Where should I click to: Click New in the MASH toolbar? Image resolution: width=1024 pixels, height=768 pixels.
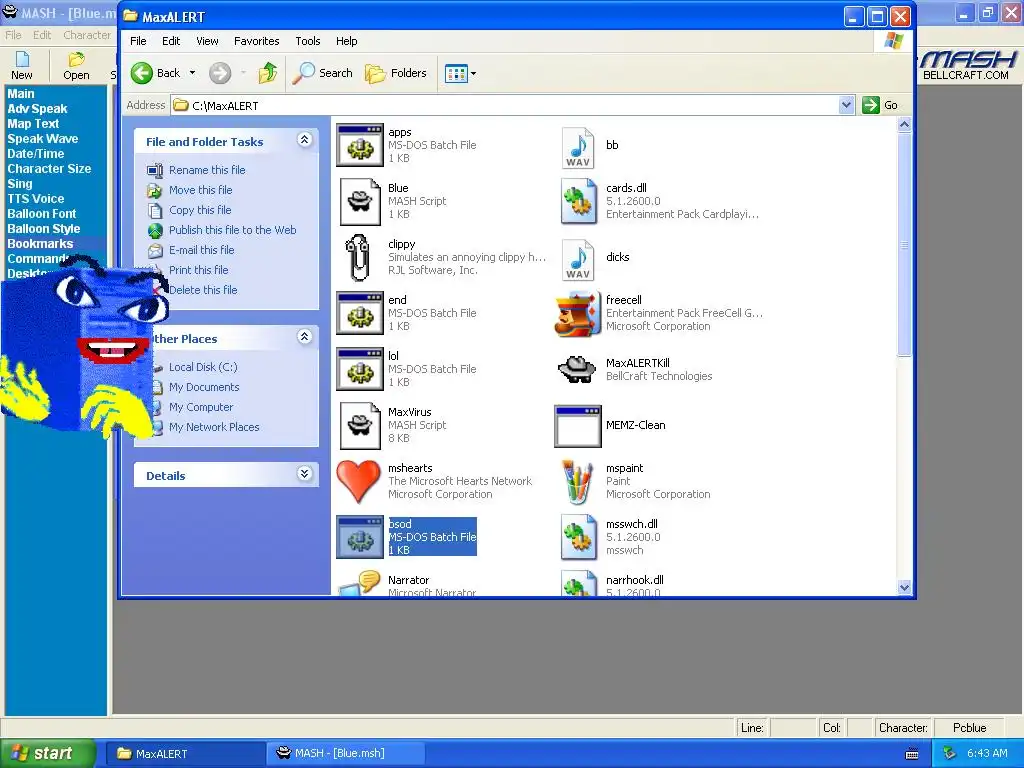[22, 66]
